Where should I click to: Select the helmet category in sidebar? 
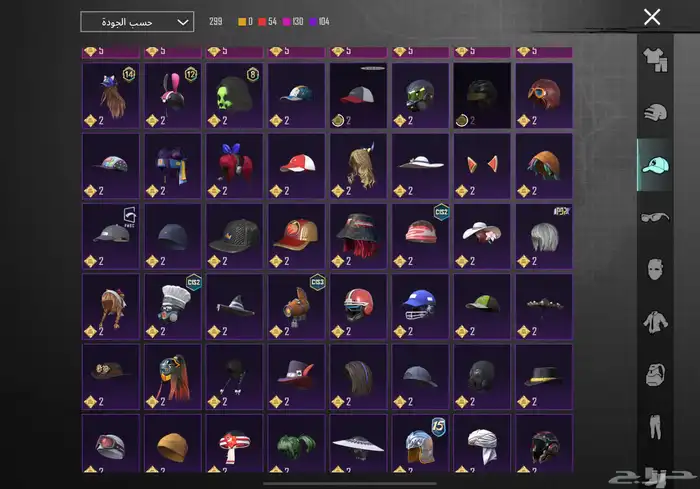click(x=655, y=113)
